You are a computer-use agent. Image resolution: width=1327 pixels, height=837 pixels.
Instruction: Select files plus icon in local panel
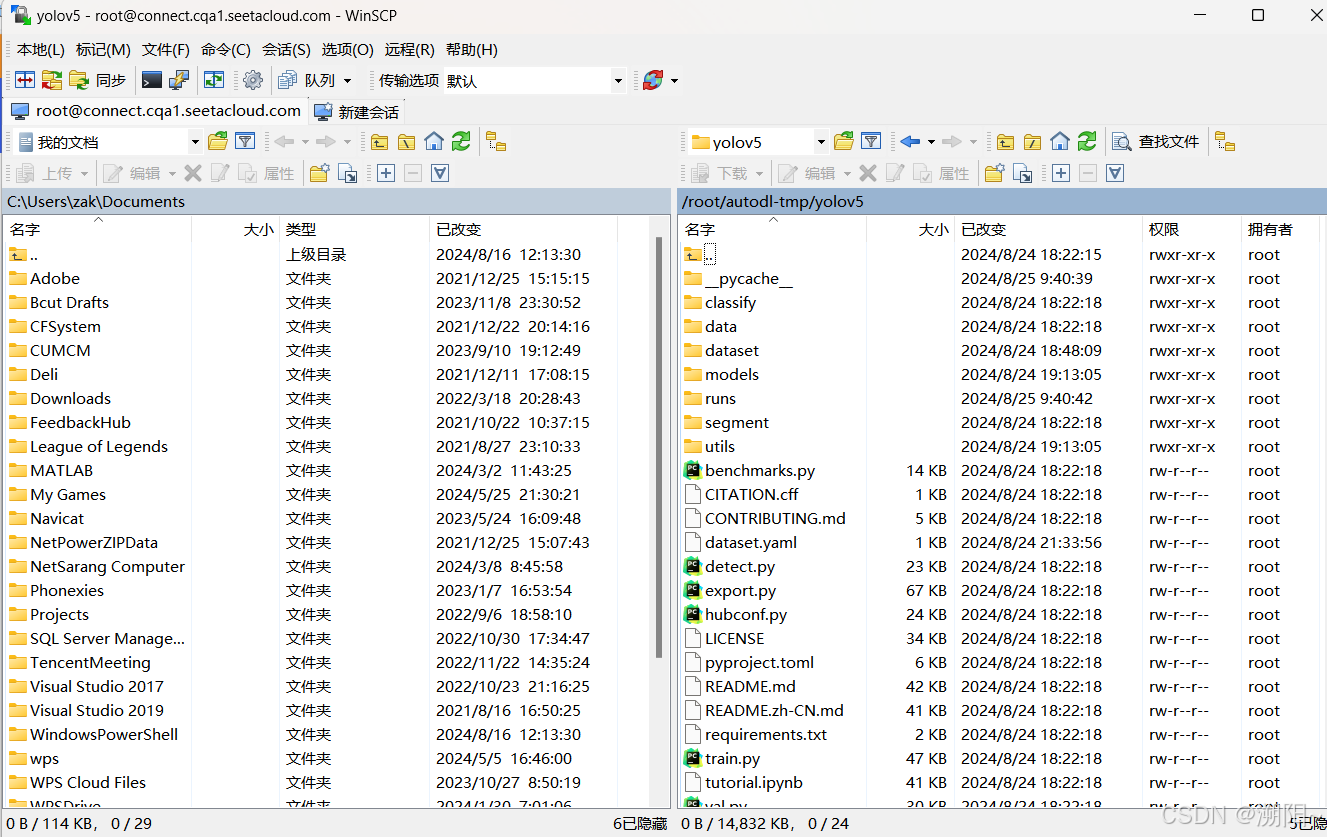386,173
